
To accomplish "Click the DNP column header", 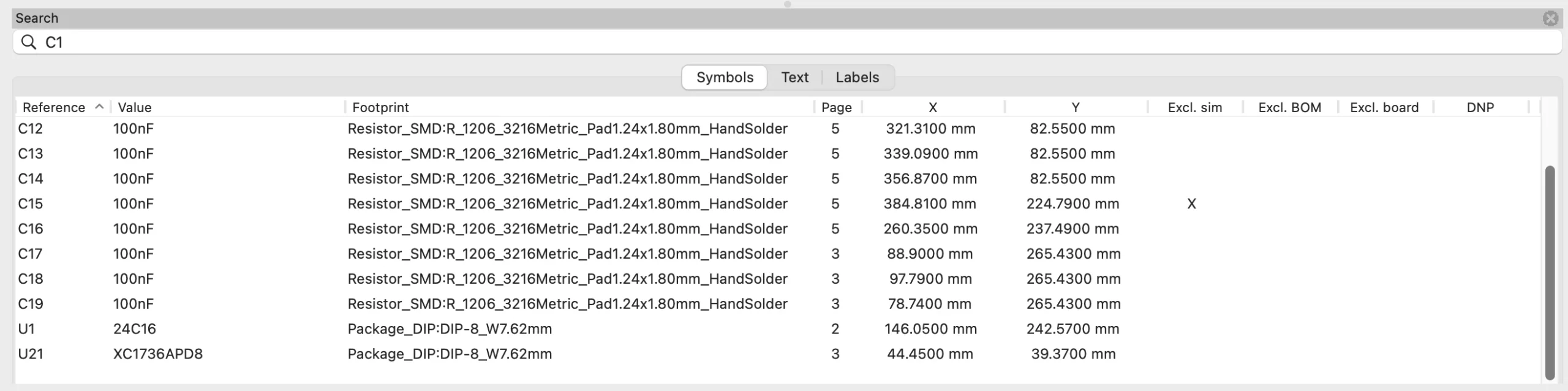I will click(1480, 107).
